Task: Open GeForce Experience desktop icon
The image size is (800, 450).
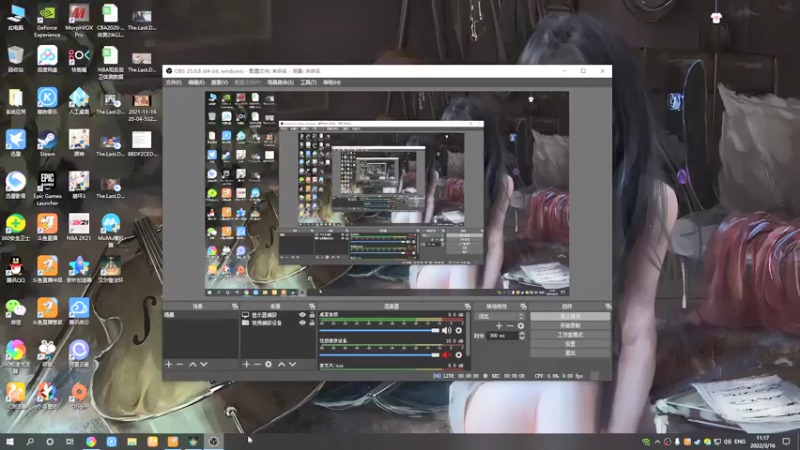Action: [47, 22]
